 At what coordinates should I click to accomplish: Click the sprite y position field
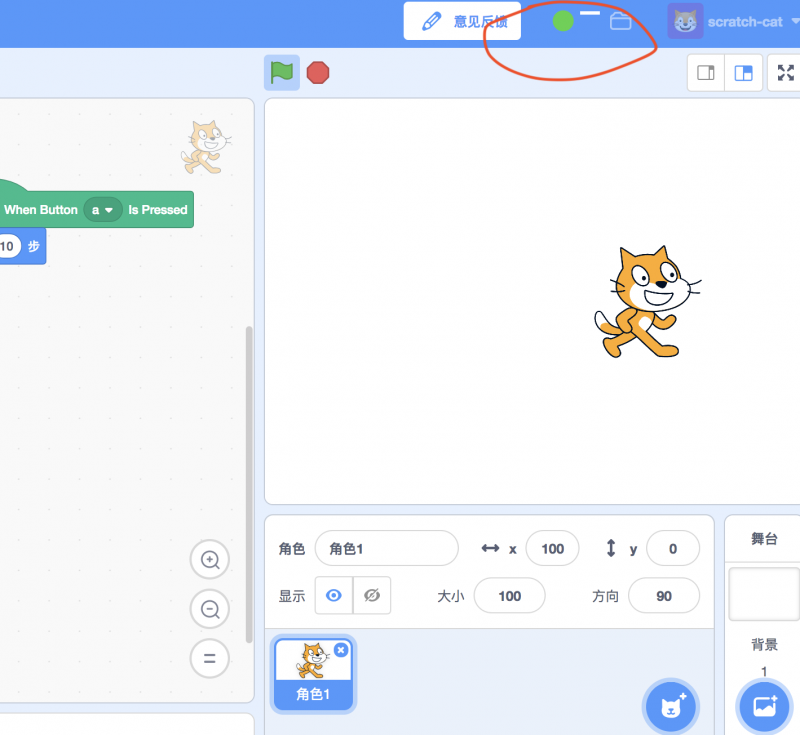(x=673, y=548)
